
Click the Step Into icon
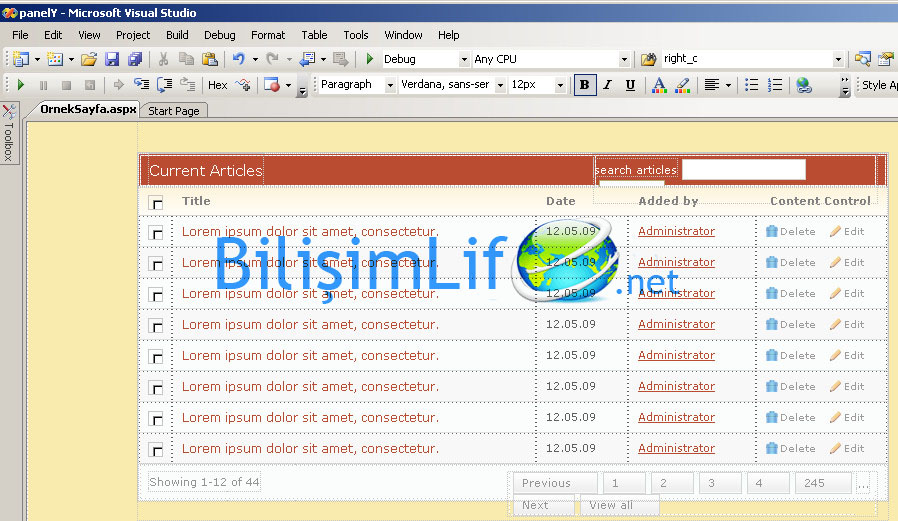[141, 85]
